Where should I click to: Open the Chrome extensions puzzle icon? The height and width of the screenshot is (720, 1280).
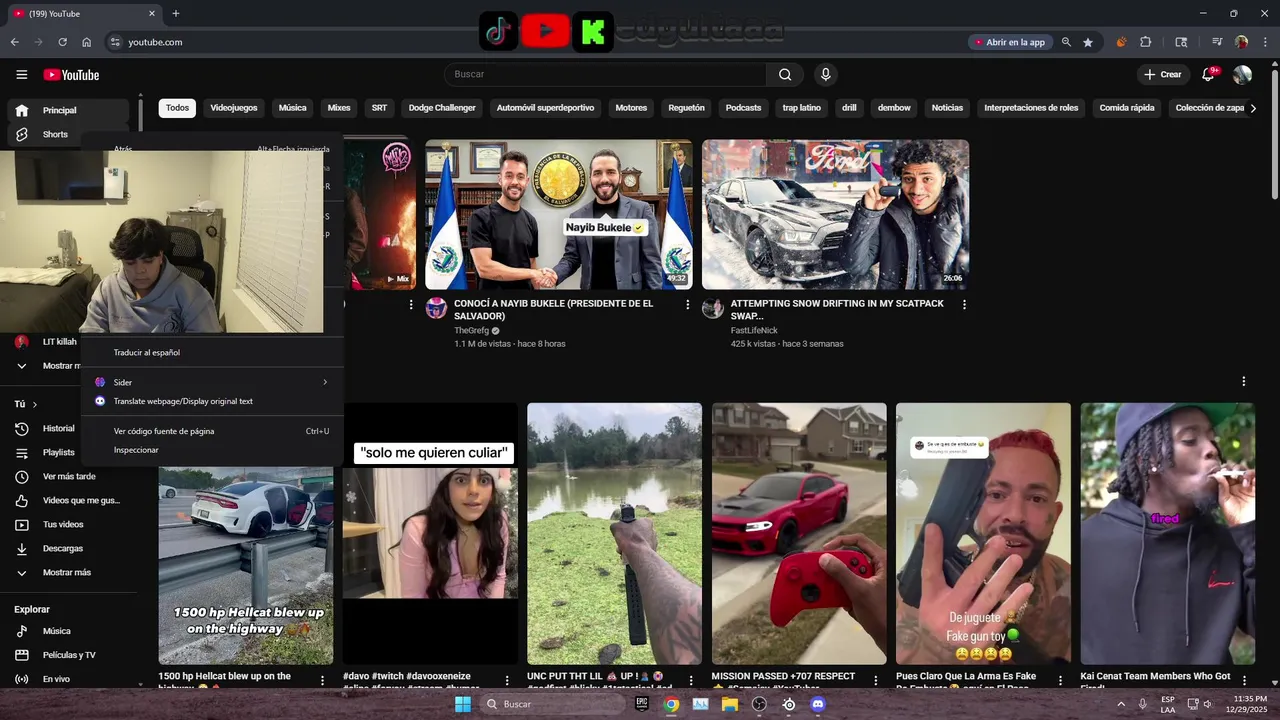1146,42
